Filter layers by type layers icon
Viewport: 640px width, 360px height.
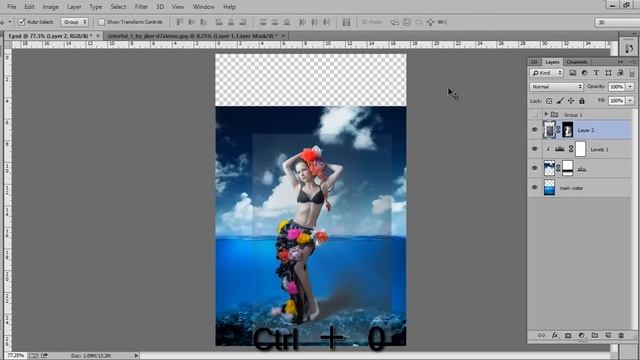pyautogui.click(x=596, y=73)
